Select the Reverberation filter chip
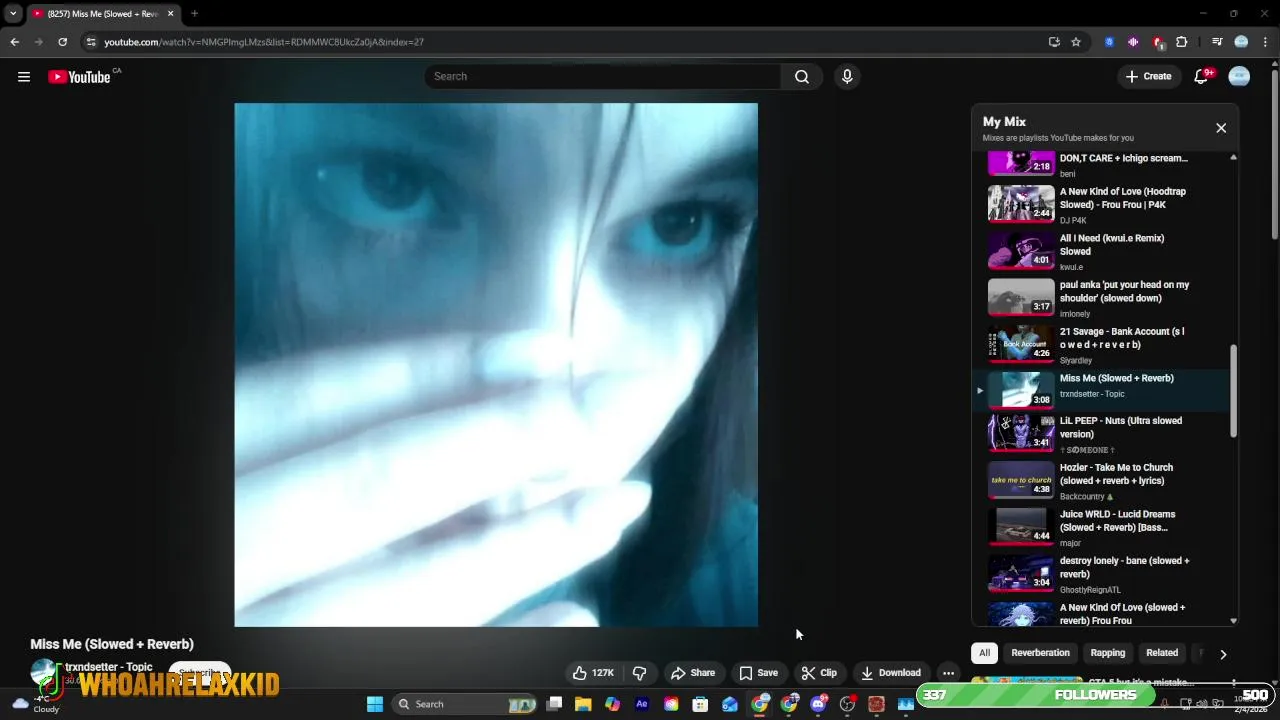The image size is (1280, 720). click(1040, 653)
